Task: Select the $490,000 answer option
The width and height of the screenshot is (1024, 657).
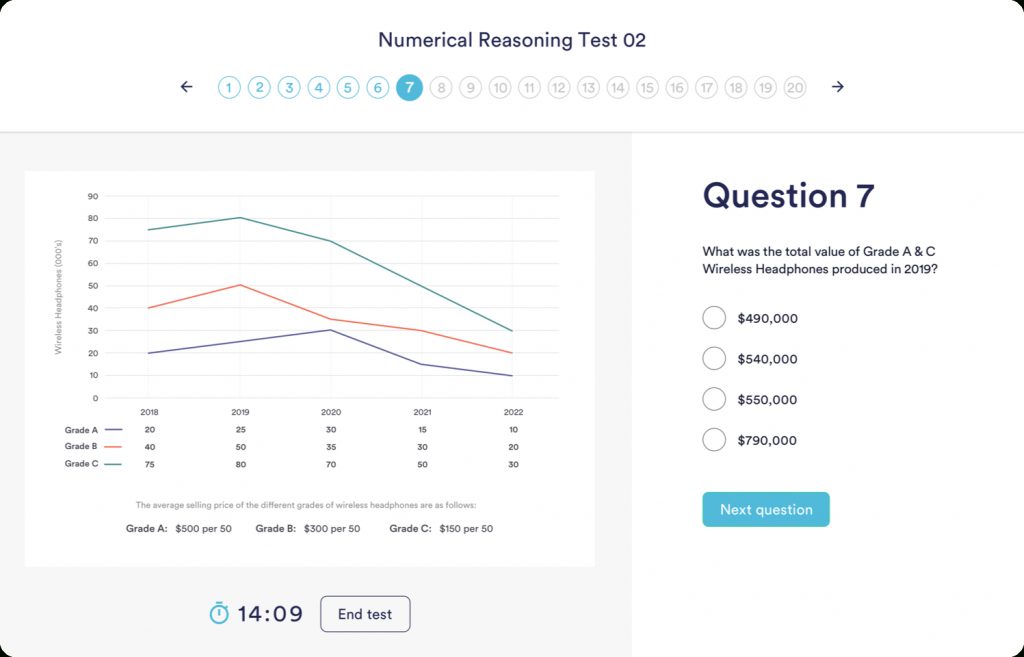Action: pyautogui.click(x=714, y=318)
